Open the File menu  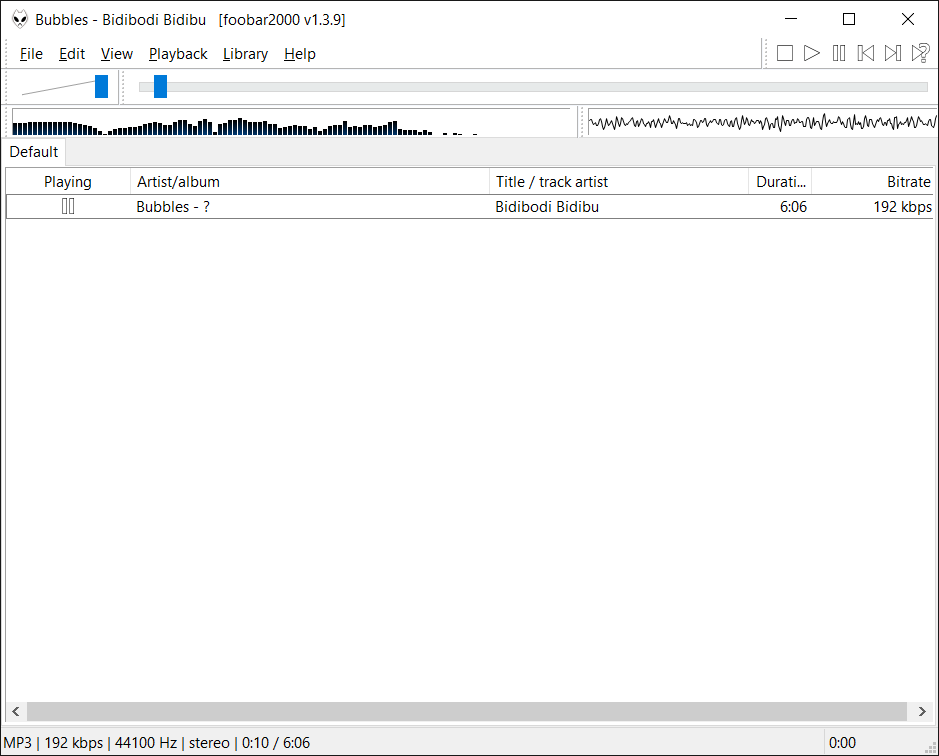pyautogui.click(x=31, y=54)
